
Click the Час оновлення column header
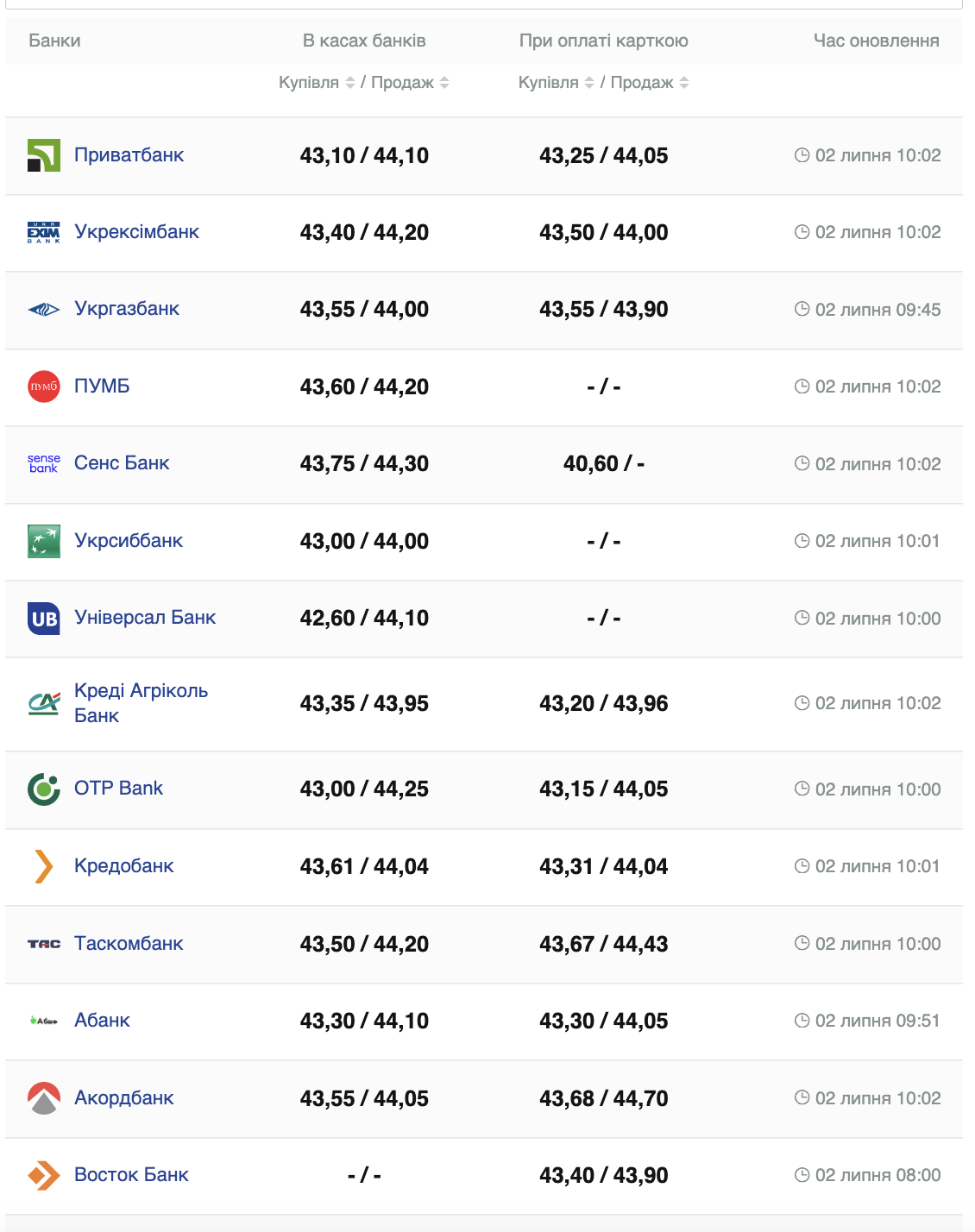[876, 41]
